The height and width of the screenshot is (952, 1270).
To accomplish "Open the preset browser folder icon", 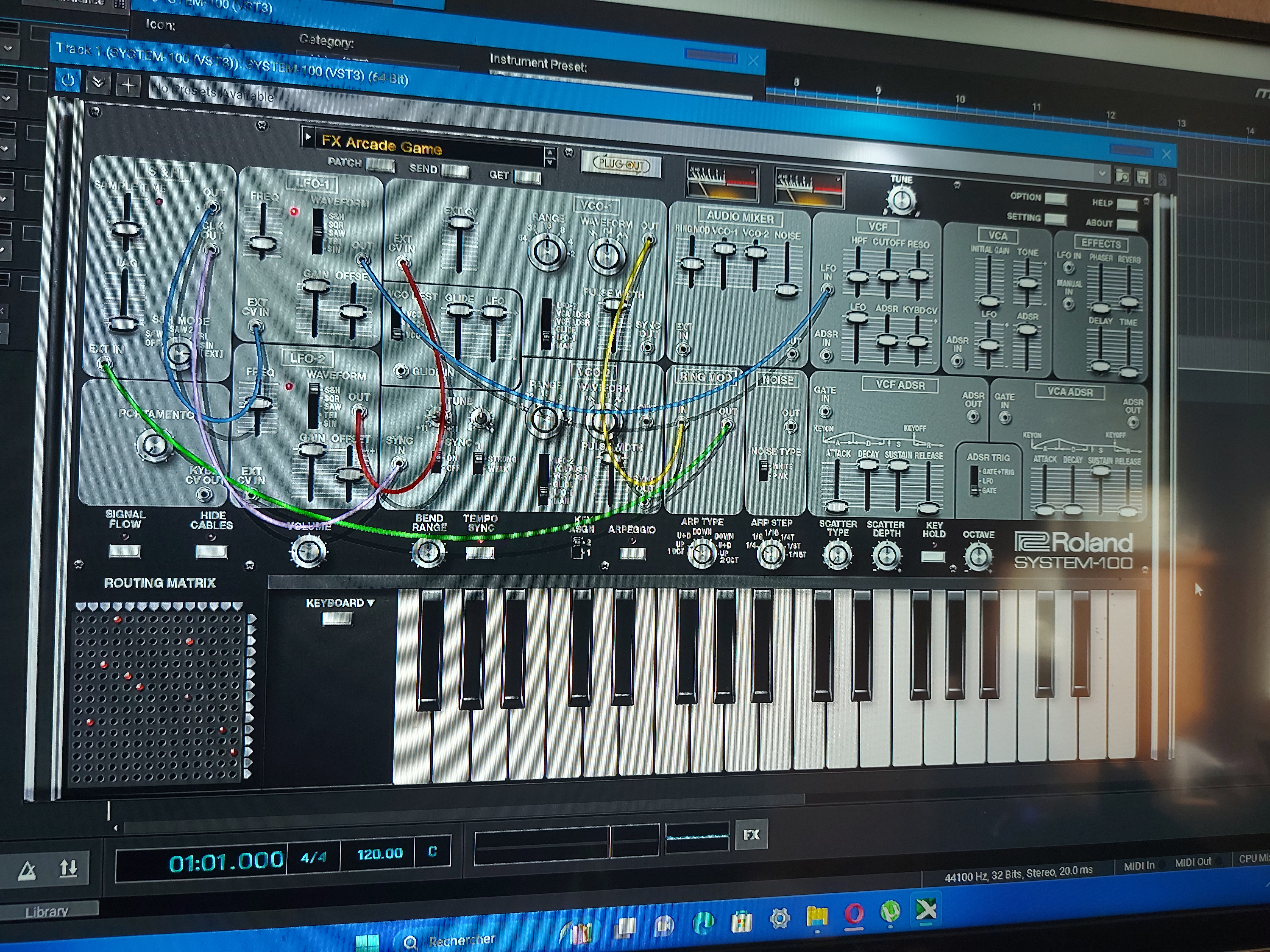I will pyautogui.click(x=1122, y=176).
